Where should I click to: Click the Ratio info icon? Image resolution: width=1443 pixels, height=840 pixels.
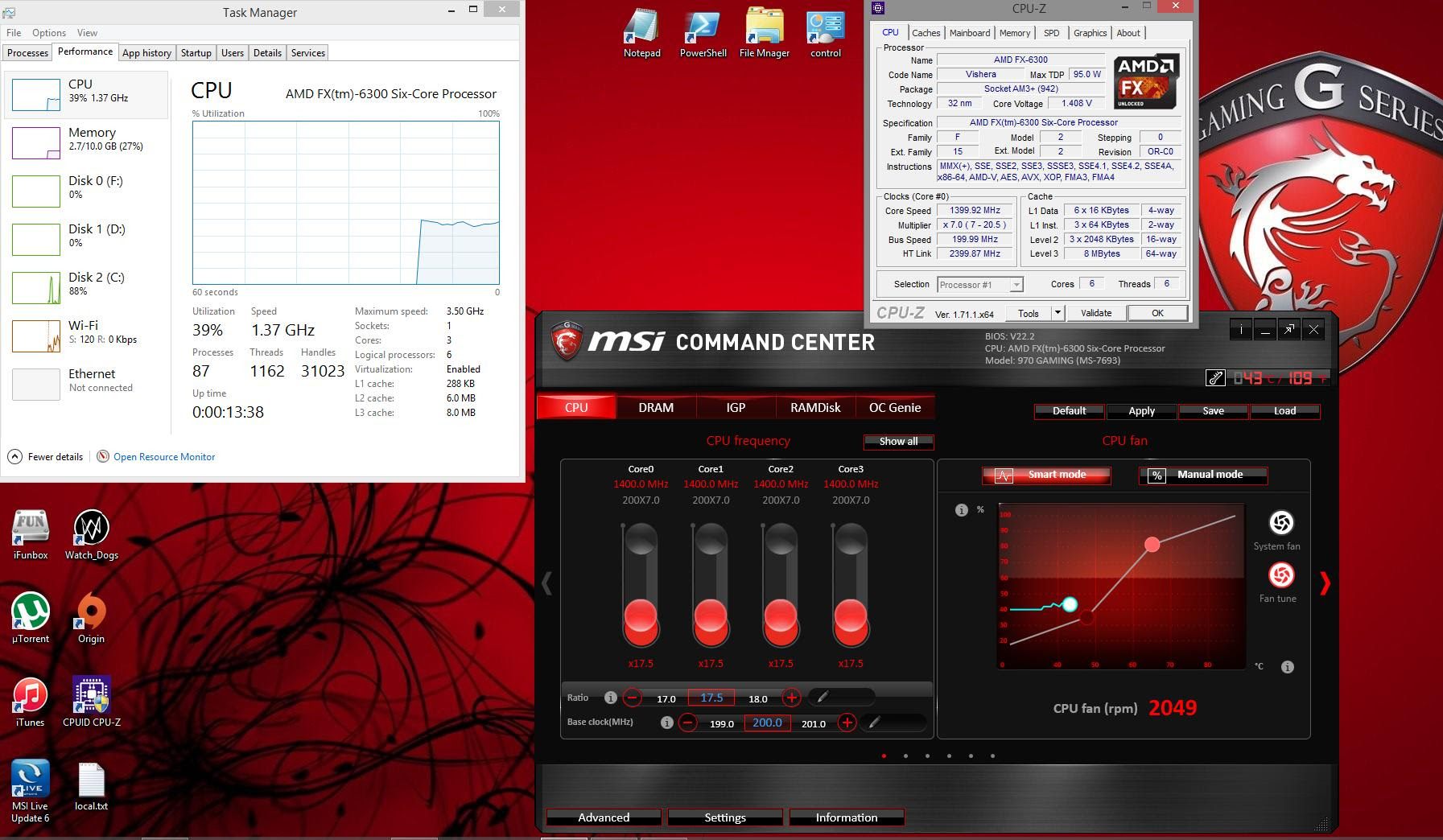tap(610, 698)
